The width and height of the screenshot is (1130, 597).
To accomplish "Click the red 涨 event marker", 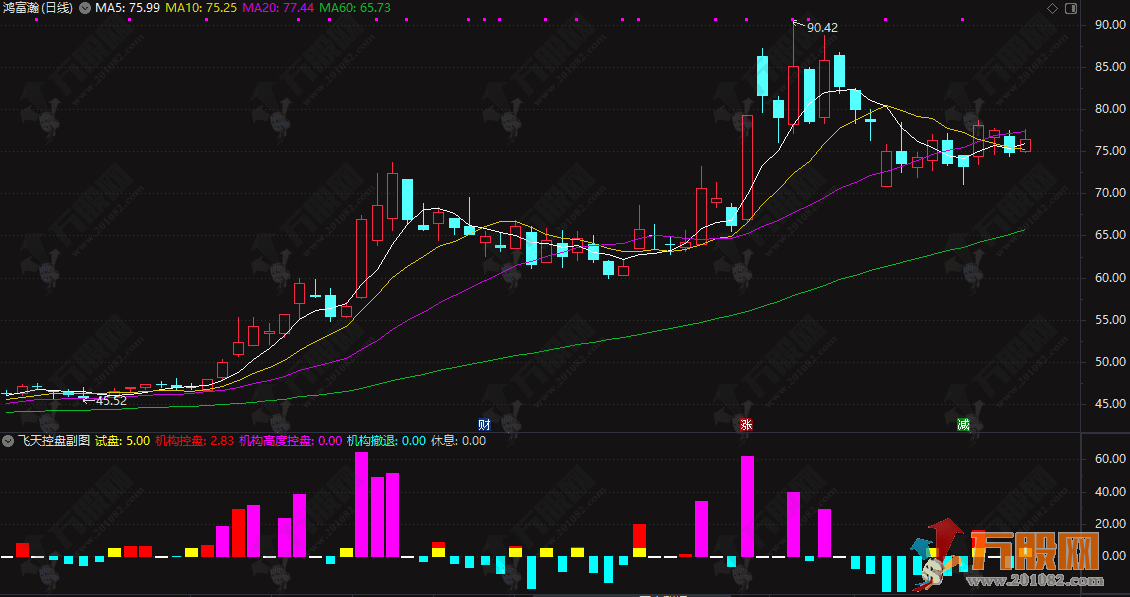I will point(745,424).
